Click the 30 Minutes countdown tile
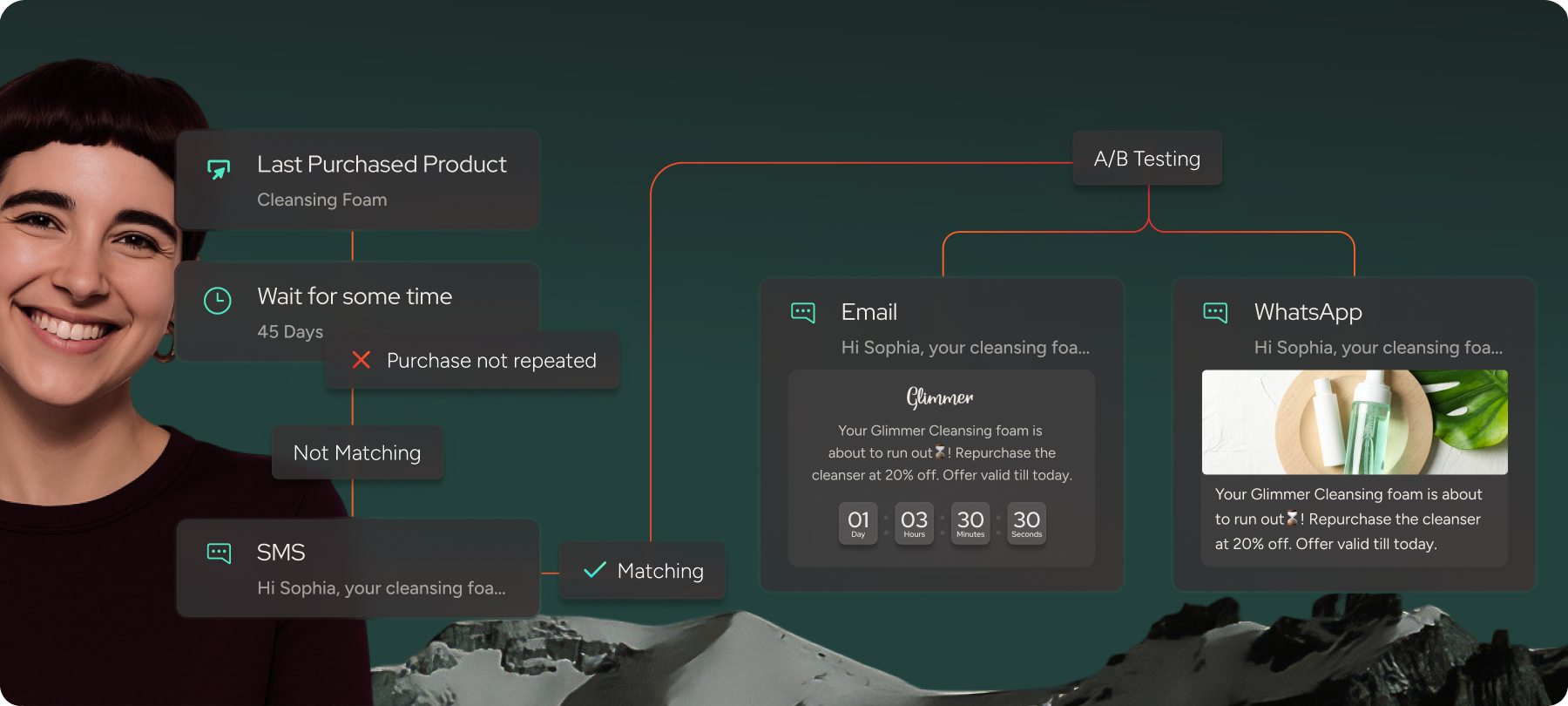Screen dimensions: 1568x706 [x=970, y=523]
